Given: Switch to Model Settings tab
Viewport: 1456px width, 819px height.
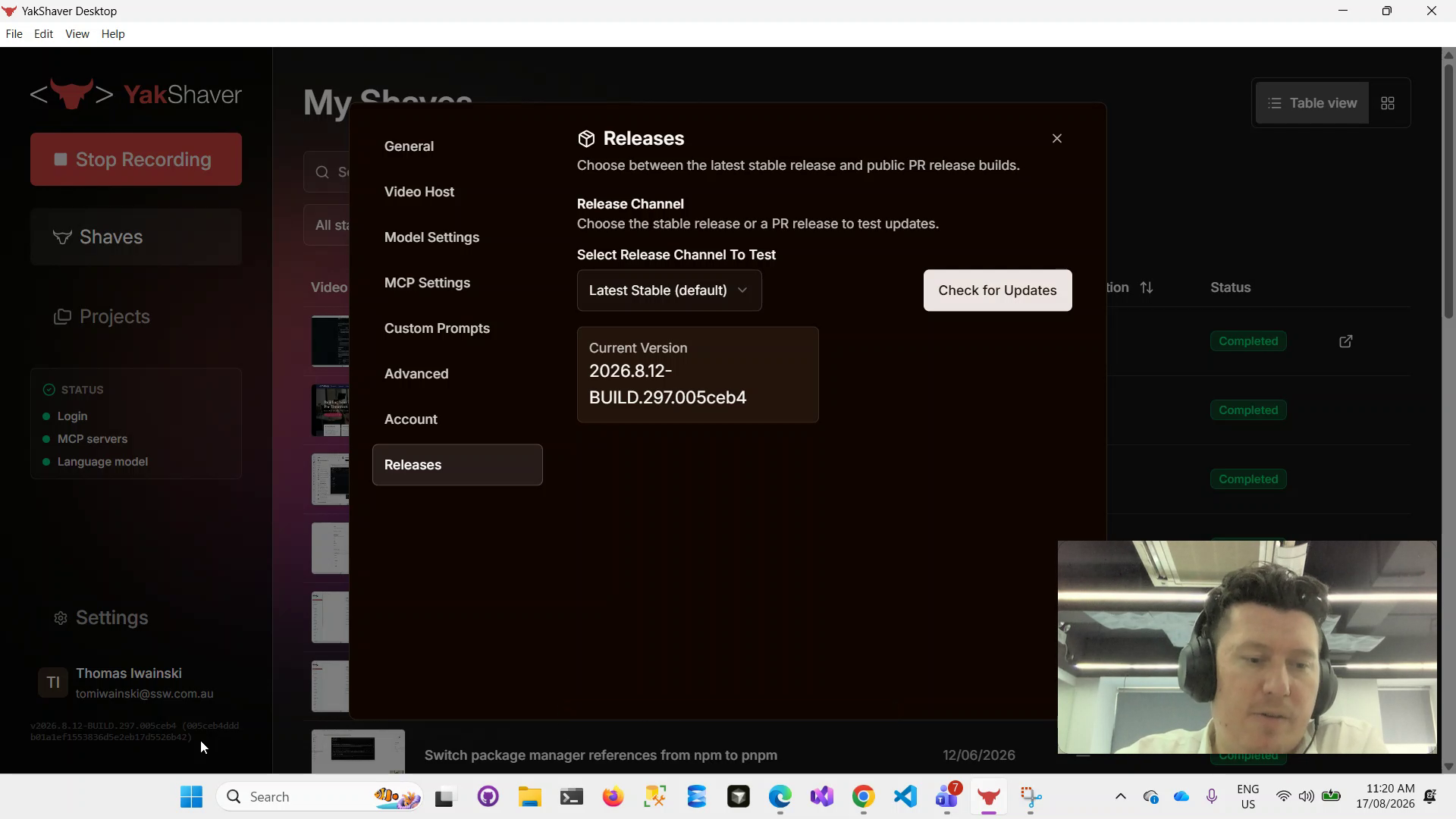Looking at the screenshot, I should coord(457,237).
